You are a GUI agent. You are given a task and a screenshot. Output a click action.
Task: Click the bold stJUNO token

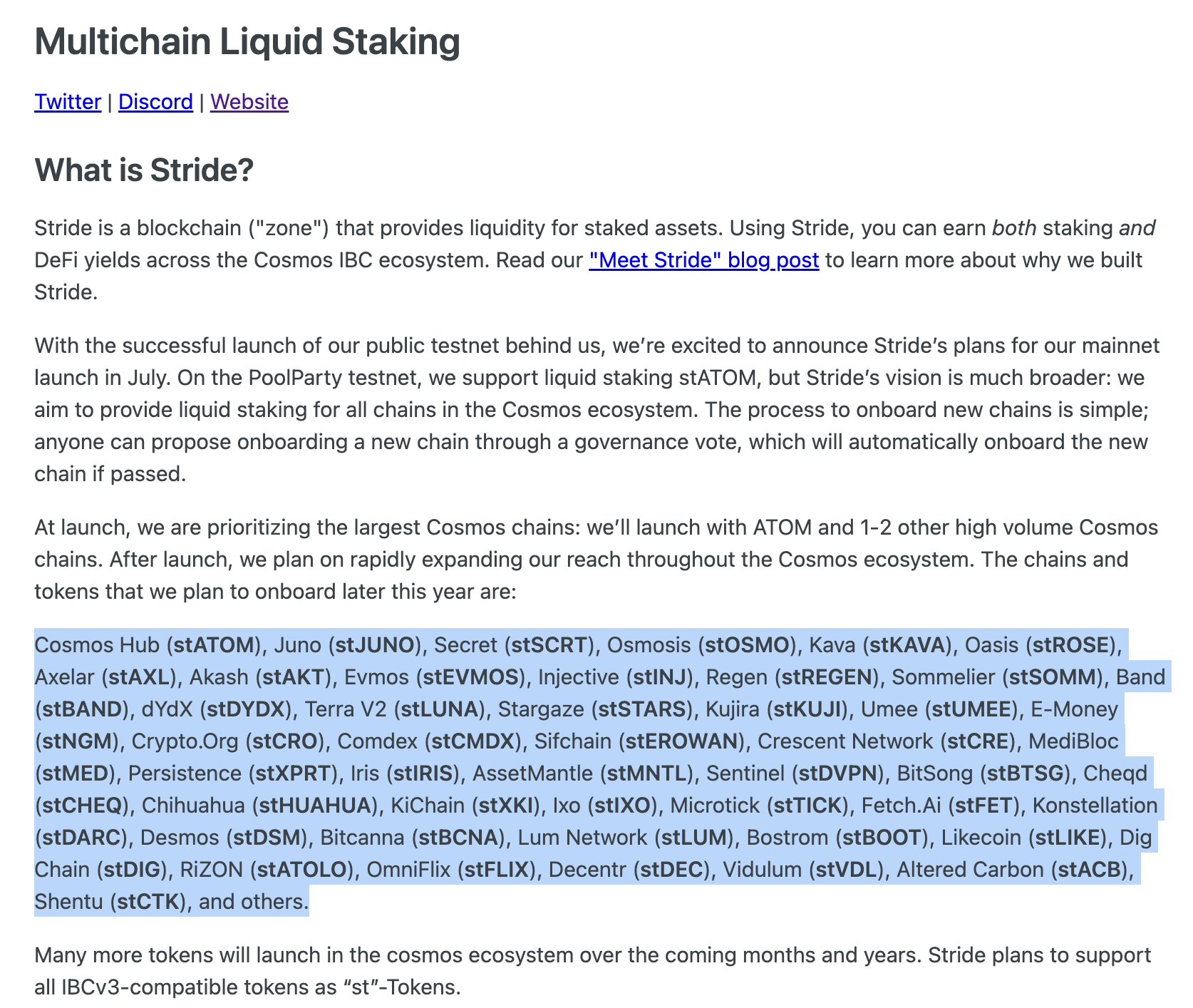tap(375, 645)
